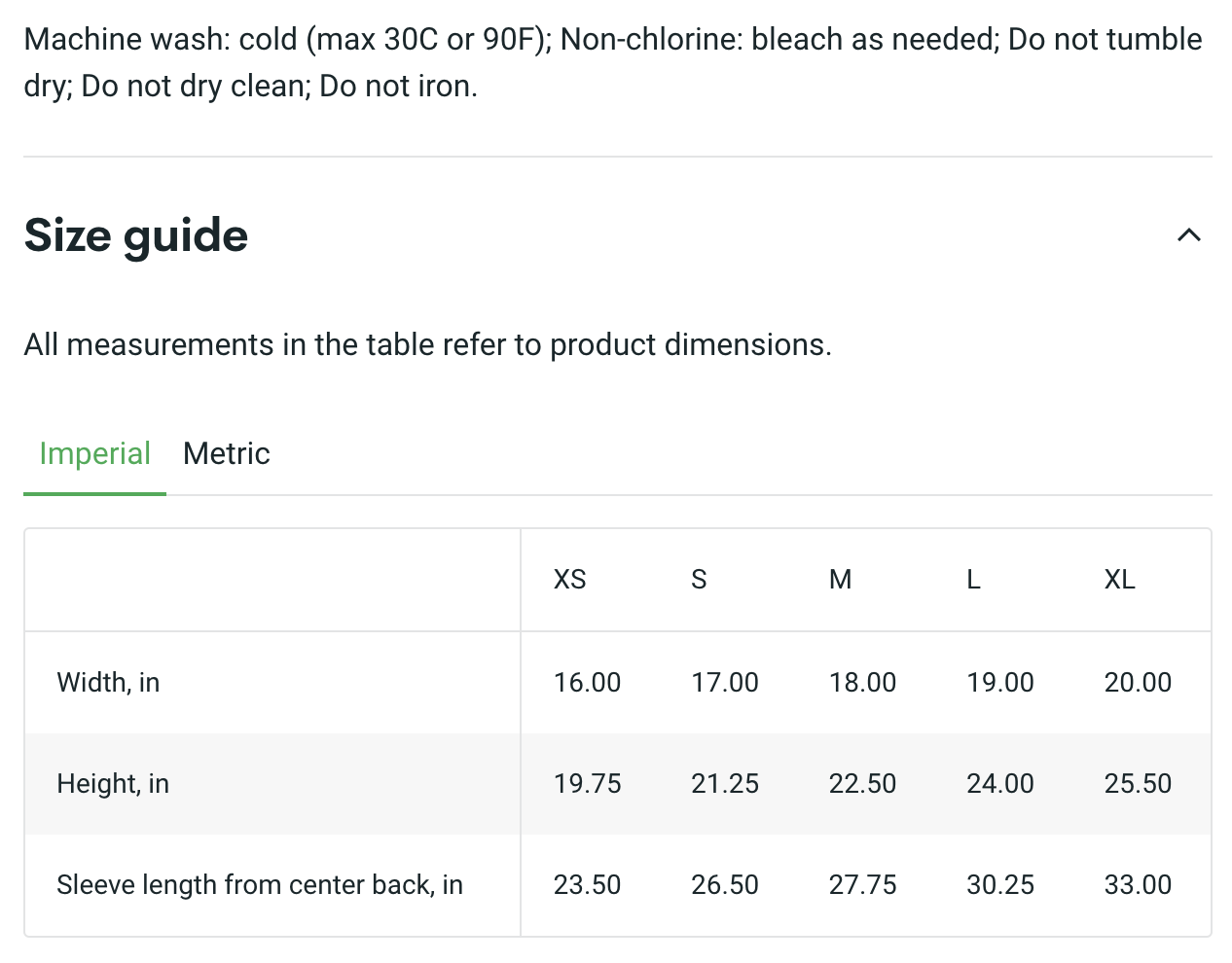This screenshot has width=1232, height=963.
Task: Click the XS width value 16.00
Action: 587,683
